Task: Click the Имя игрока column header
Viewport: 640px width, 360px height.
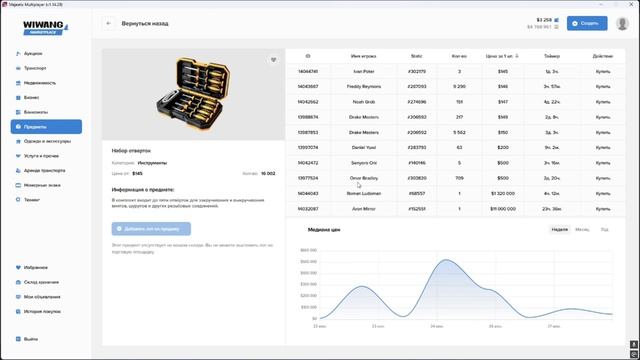Action: (363, 56)
